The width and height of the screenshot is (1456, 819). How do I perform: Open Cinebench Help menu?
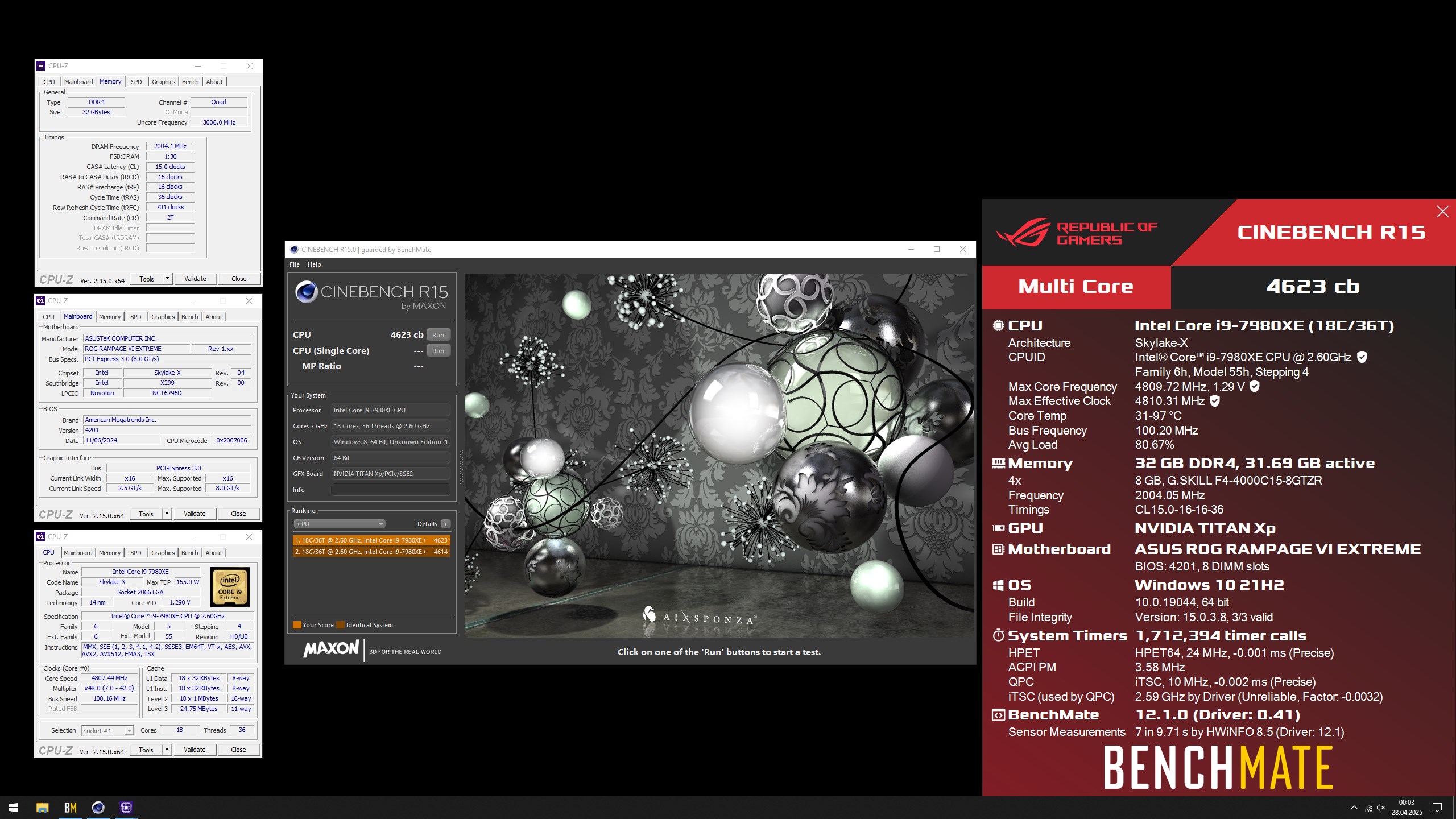click(x=315, y=264)
